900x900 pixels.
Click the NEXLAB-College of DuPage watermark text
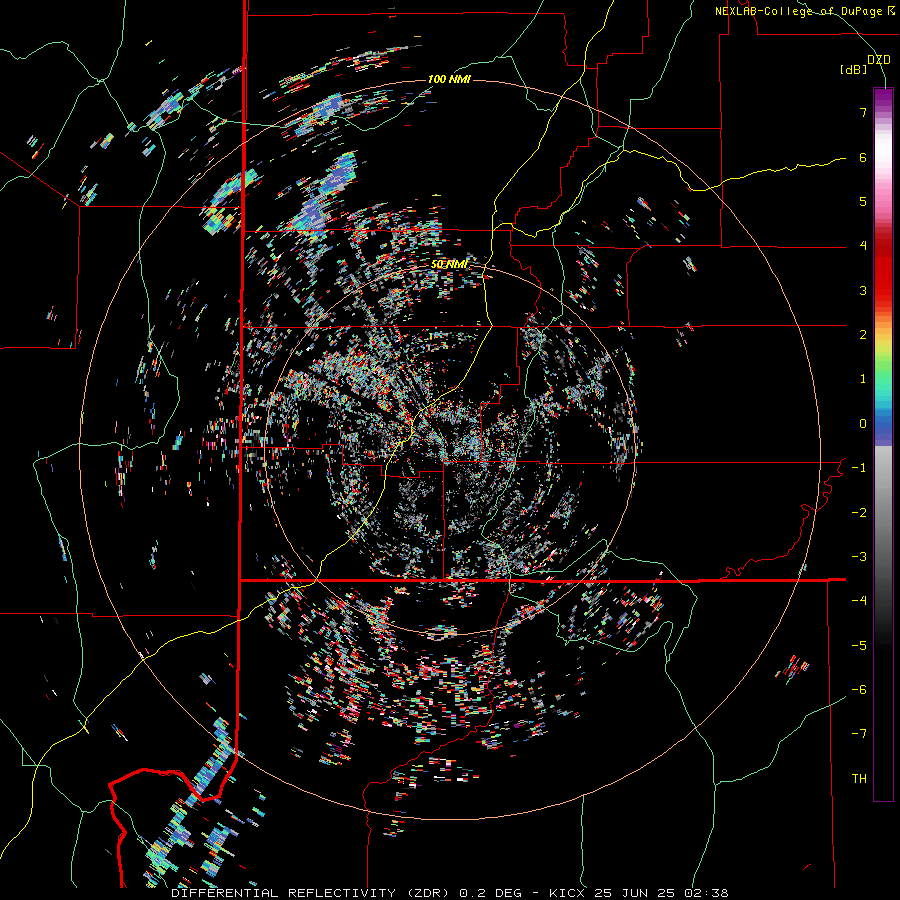tap(805, 11)
